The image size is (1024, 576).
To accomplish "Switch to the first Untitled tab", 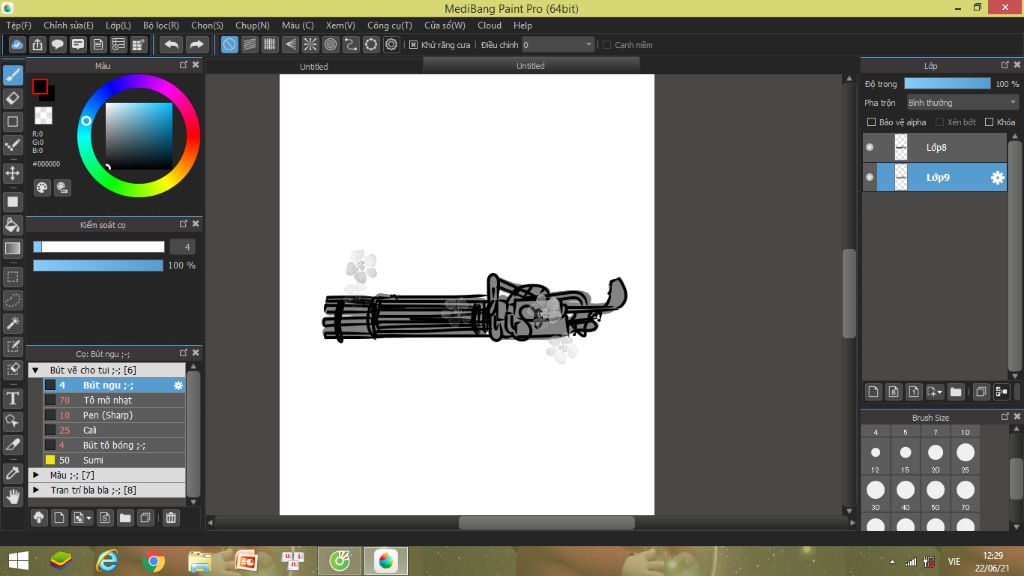I will (314, 67).
